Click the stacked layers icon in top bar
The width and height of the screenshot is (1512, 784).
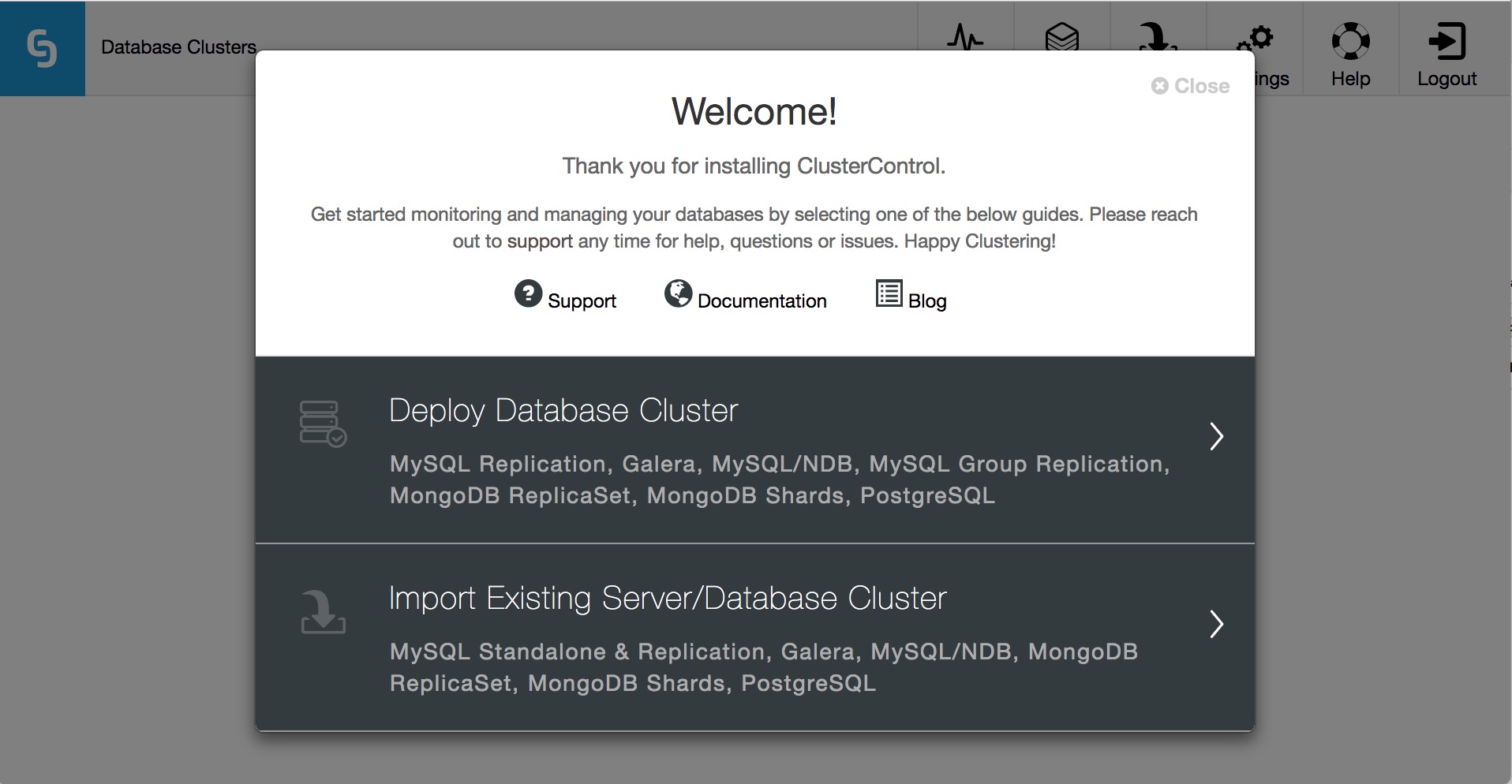(x=1061, y=37)
